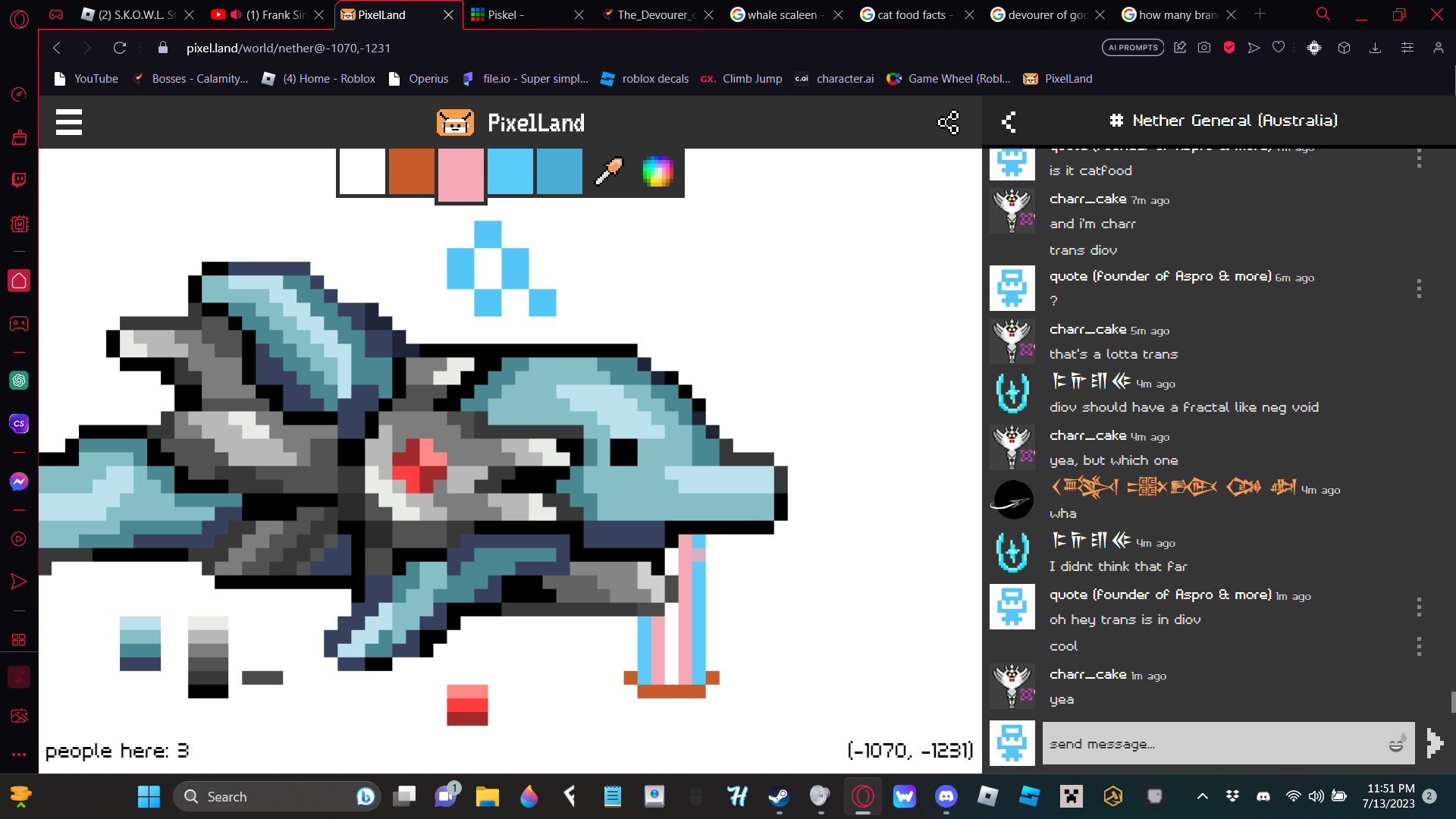
Task: Switch to the whale scaleen tab
Action: point(781,14)
